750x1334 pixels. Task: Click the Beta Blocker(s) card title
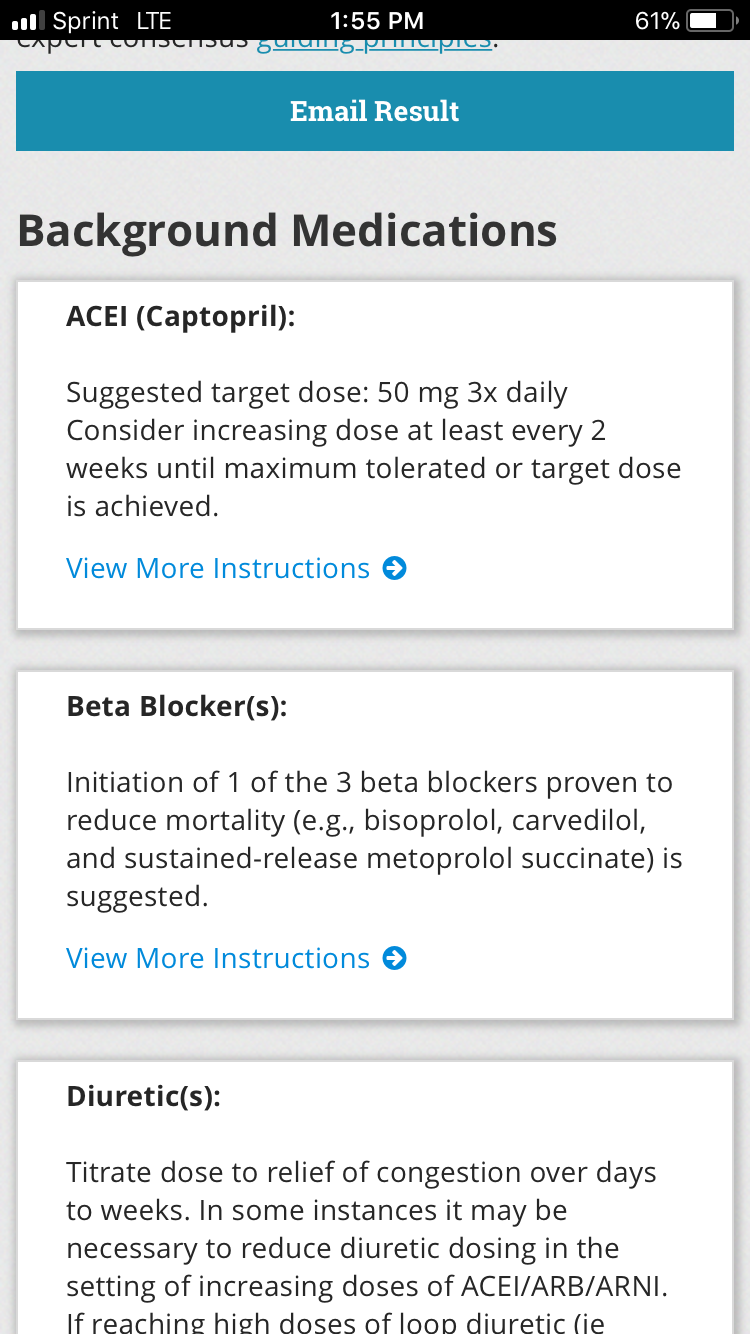point(177,706)
